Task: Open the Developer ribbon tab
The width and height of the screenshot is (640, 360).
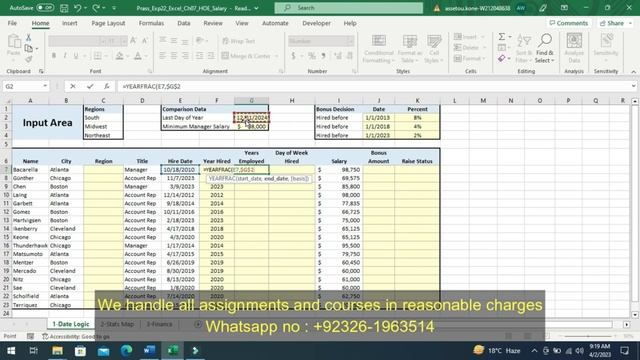Action: point(316,23)
